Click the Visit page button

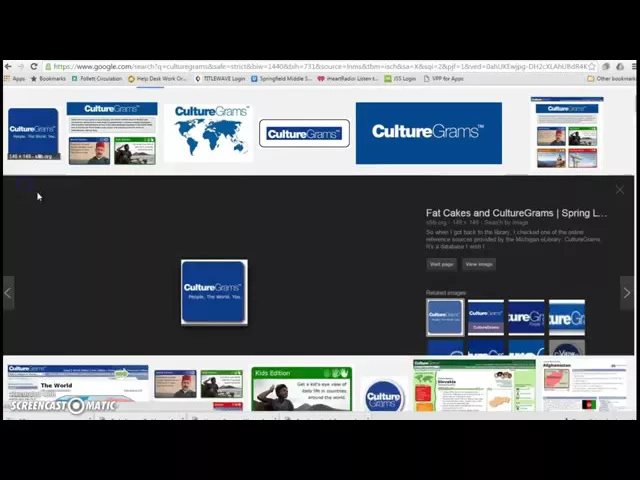tap(441, 264)
